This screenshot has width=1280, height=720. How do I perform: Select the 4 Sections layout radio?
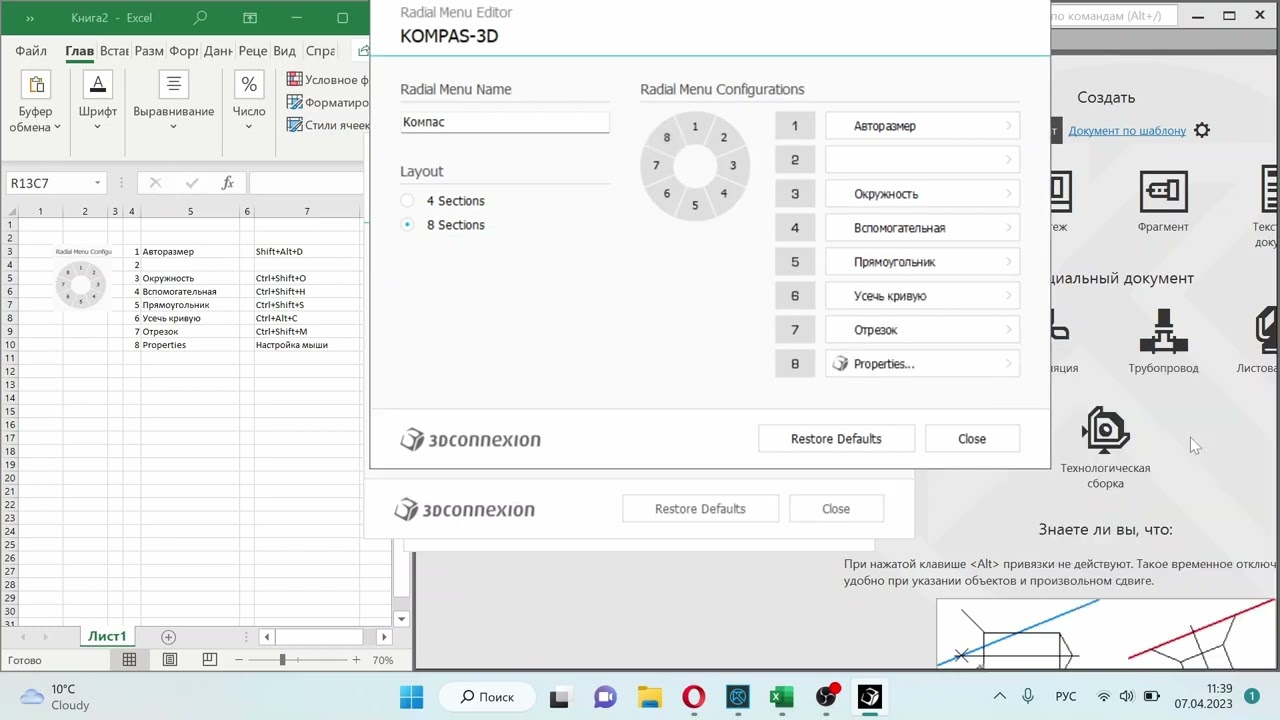(x=407, y=201)
